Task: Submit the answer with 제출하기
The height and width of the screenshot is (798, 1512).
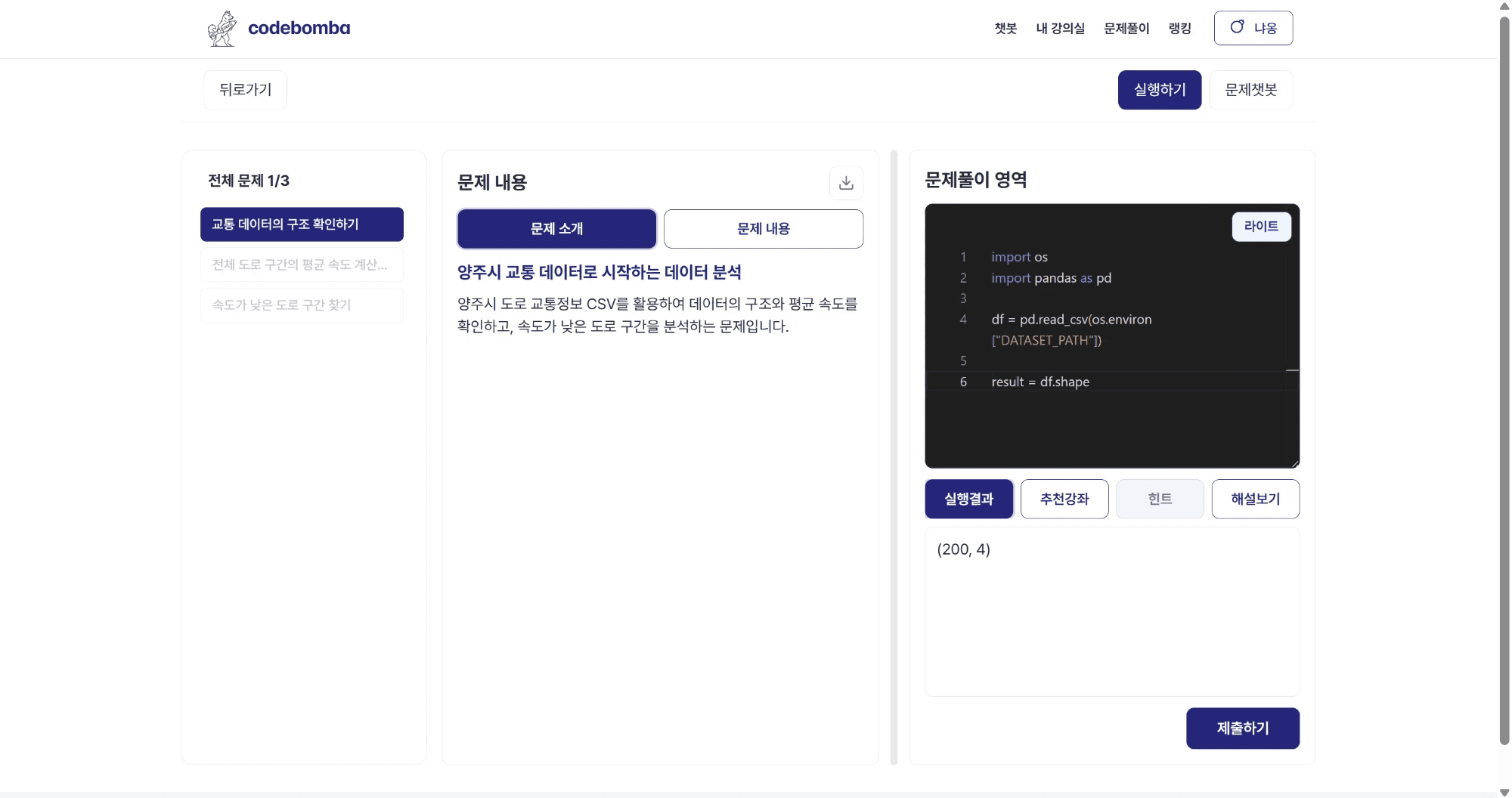Action: tap(1243, 728)
